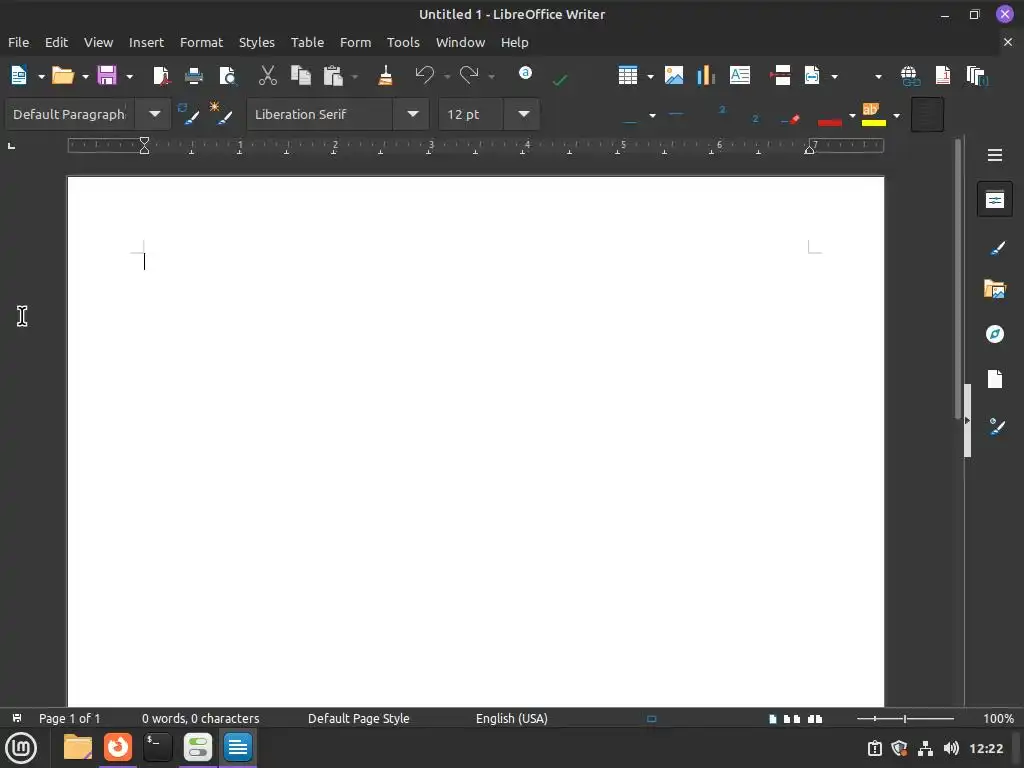
Task: Click the Cut scissors icon
Action: click(268, 76)
